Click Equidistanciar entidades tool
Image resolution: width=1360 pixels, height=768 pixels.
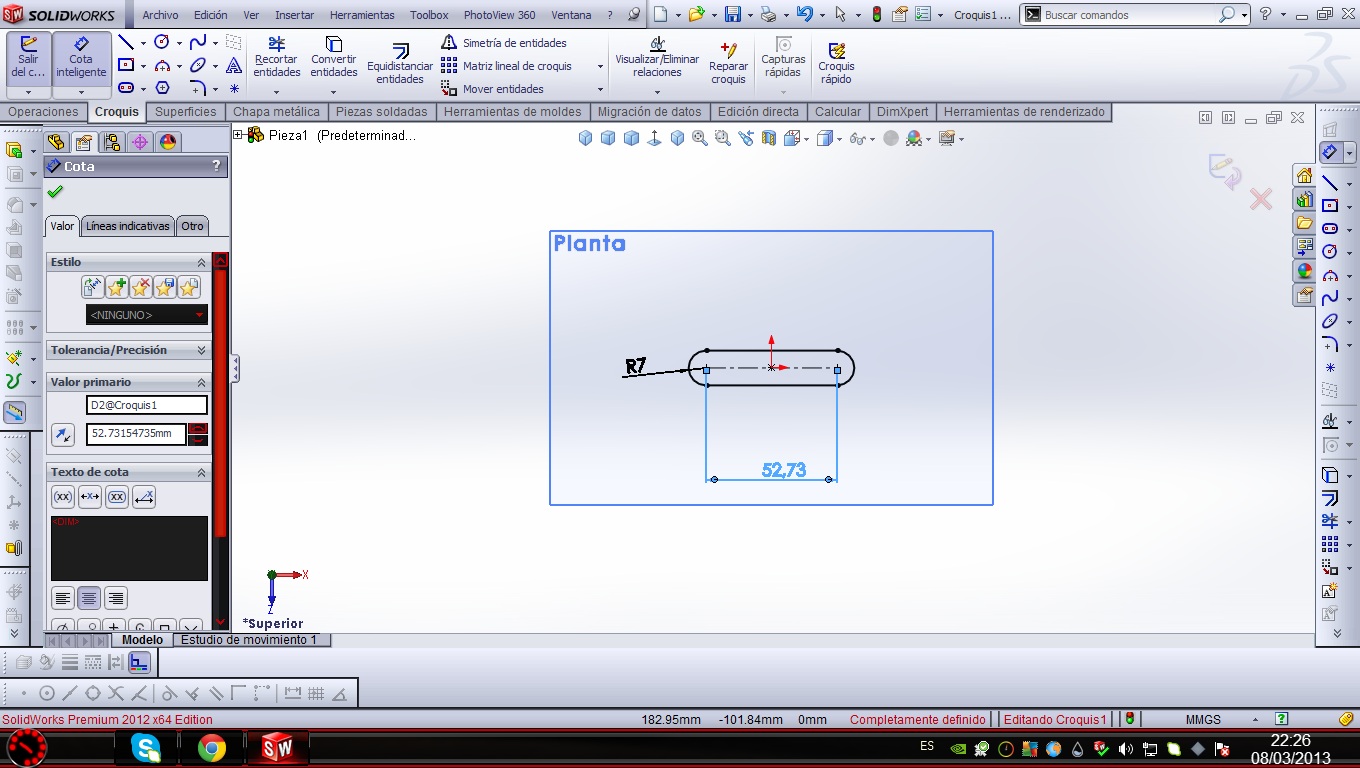(400, 64)
